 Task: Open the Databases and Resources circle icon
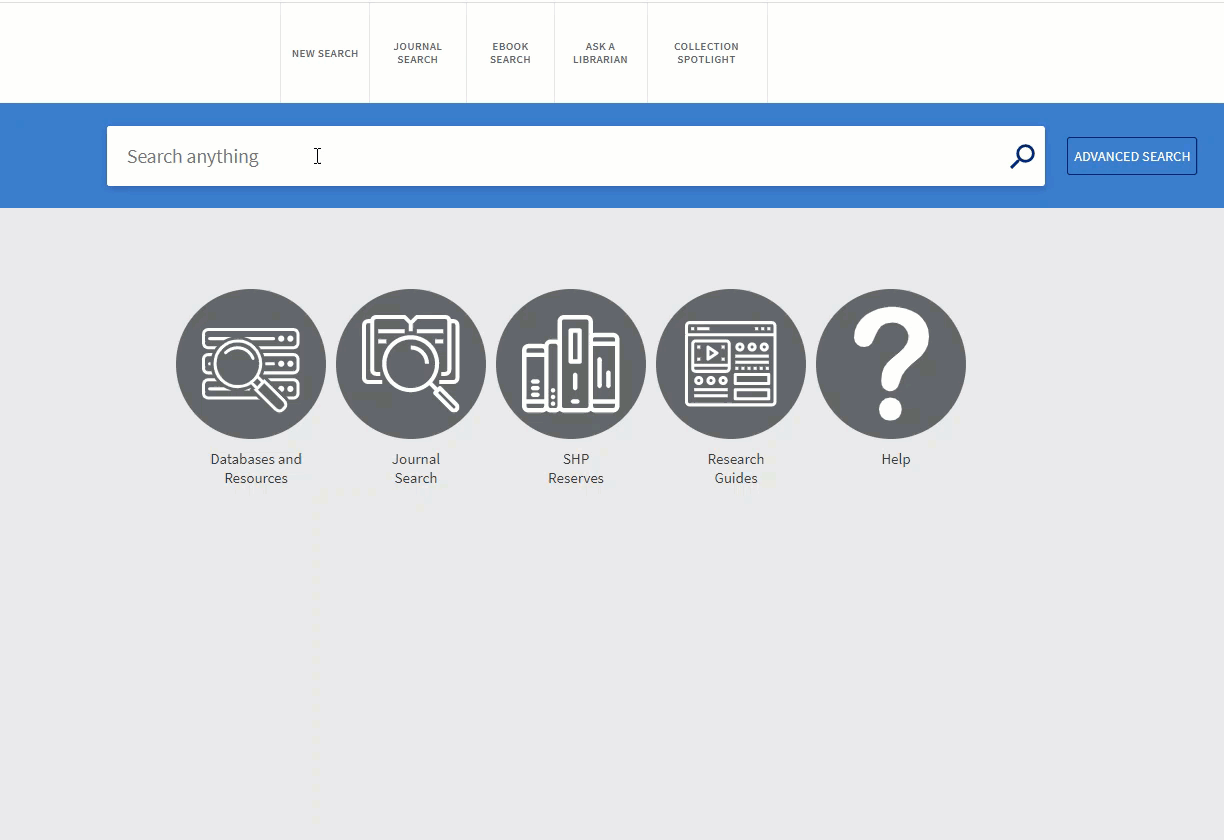pos(251,364)
